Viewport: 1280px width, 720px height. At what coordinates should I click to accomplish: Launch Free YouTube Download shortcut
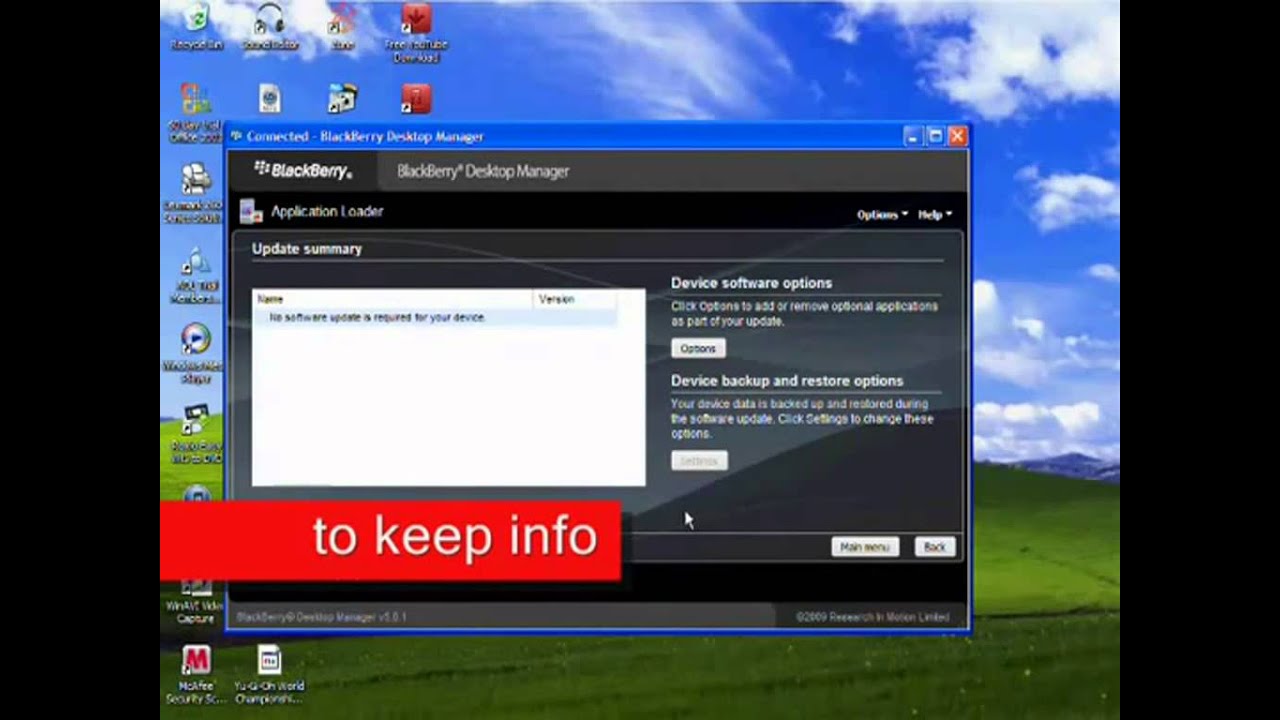tap(416, 32)
